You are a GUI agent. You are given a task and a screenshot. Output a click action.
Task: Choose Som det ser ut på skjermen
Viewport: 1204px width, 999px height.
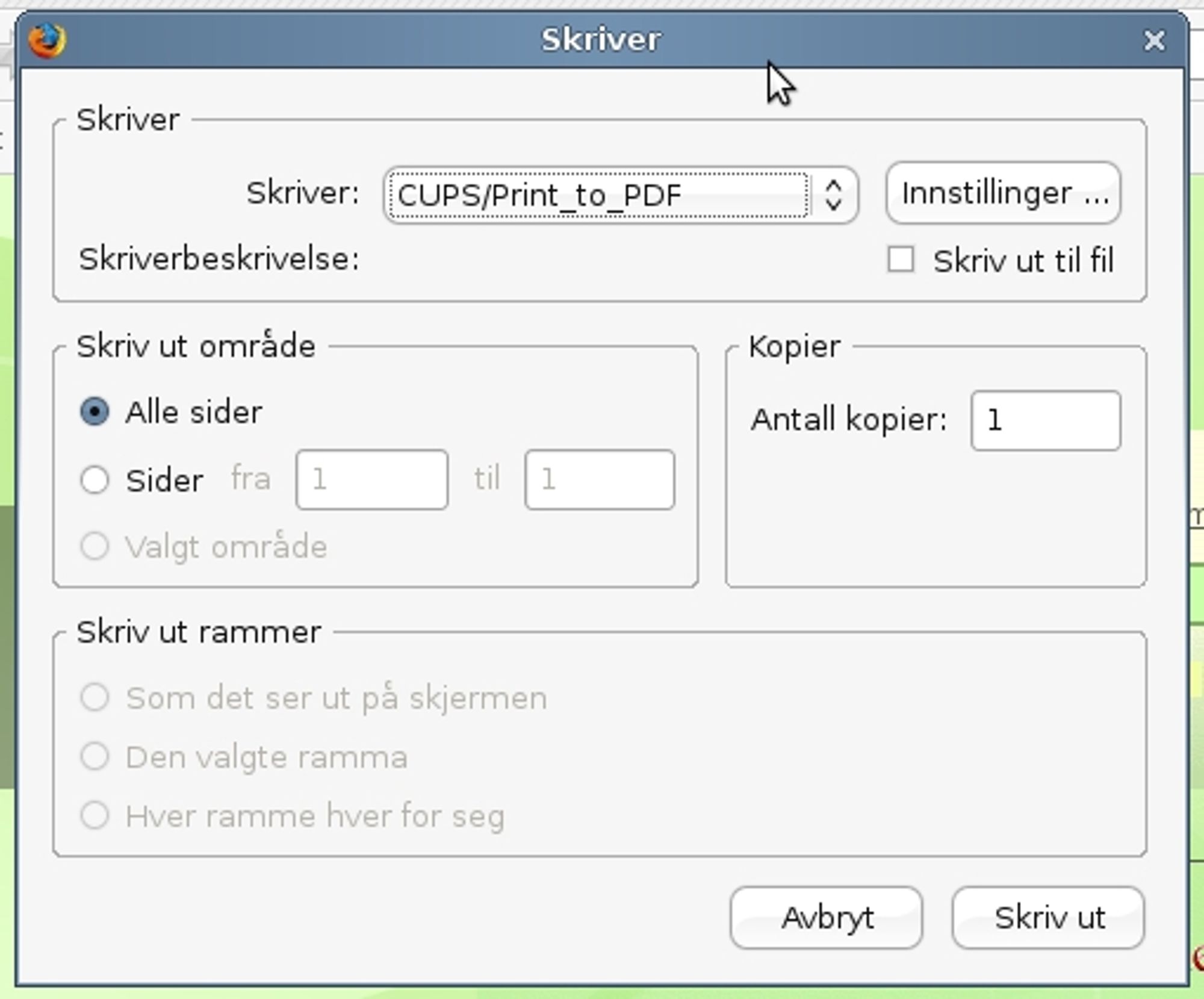95,697
